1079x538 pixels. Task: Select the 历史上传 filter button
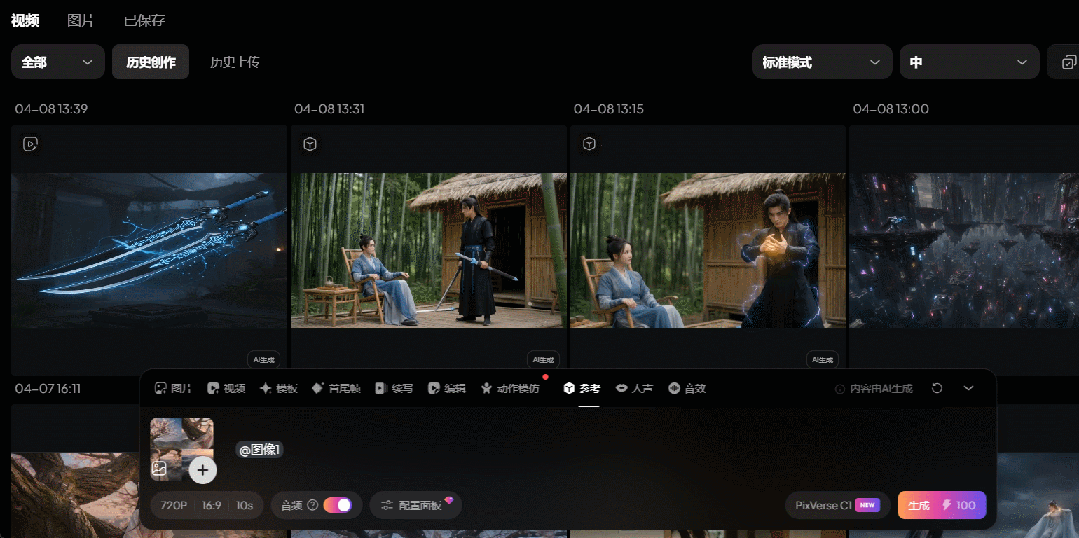point(235,62)
